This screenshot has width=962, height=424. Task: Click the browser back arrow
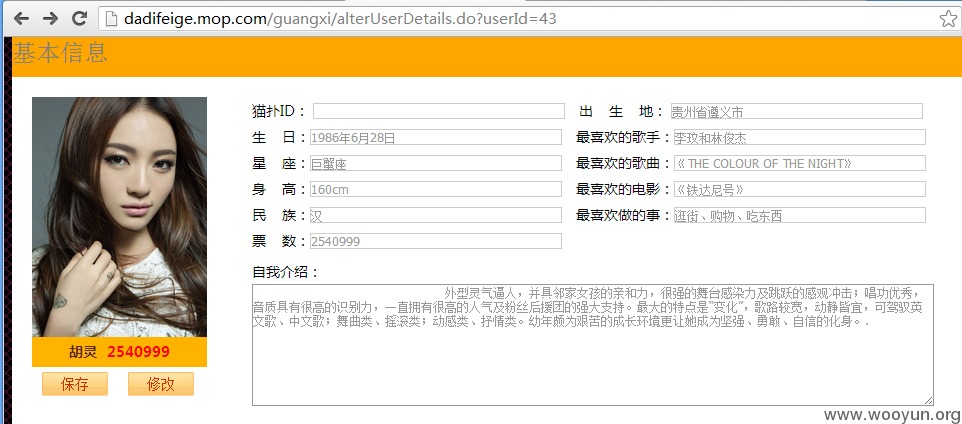[x=21, y=18]
